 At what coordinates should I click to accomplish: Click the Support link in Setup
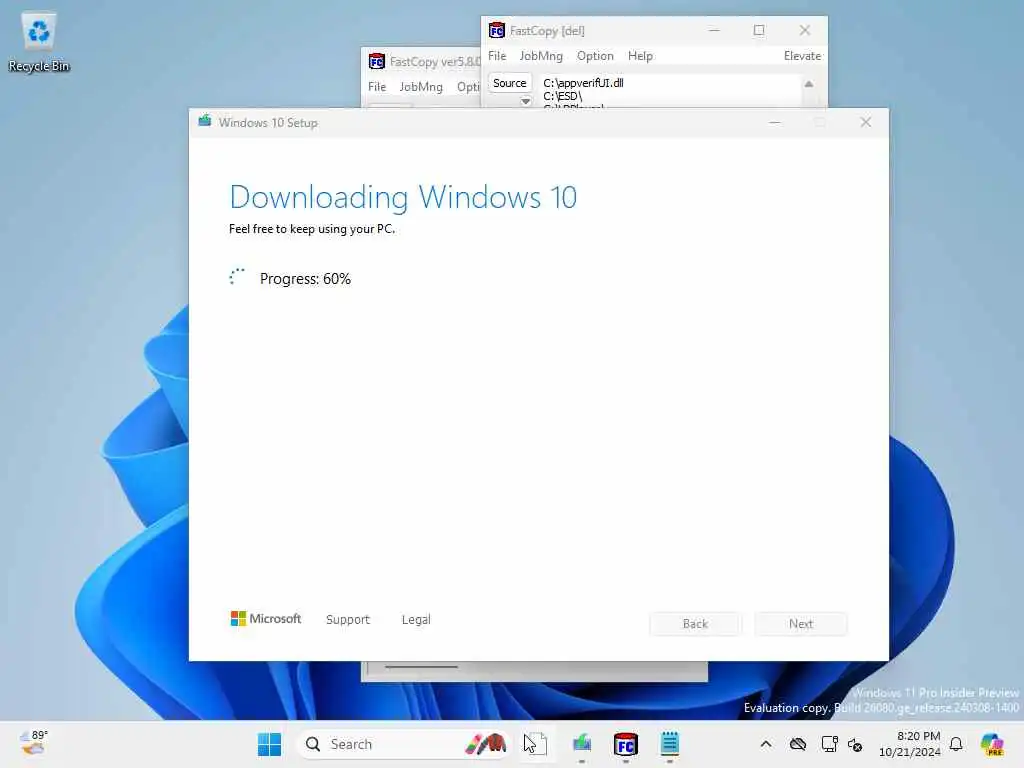click(x=347, y=619)
